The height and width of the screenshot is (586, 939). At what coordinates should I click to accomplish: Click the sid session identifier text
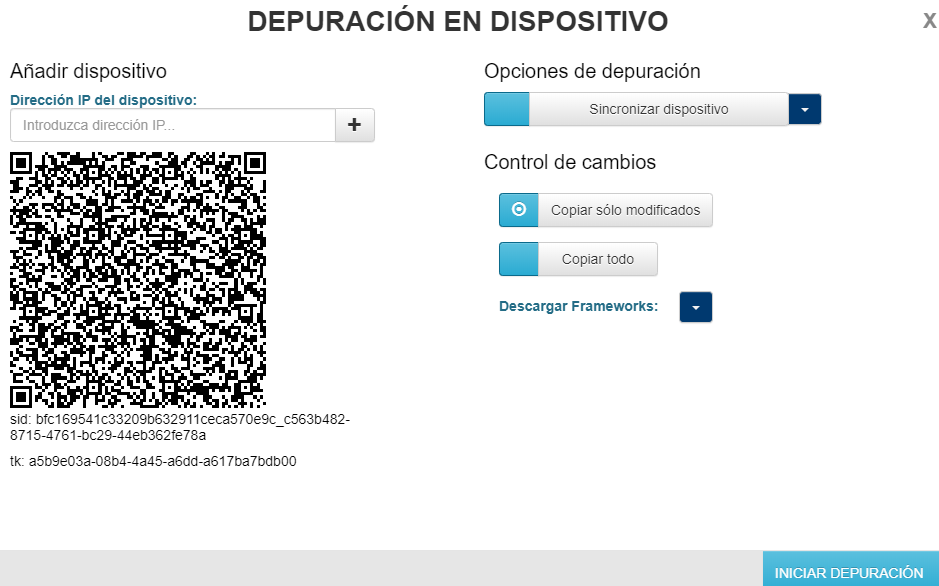pos(180,427)
